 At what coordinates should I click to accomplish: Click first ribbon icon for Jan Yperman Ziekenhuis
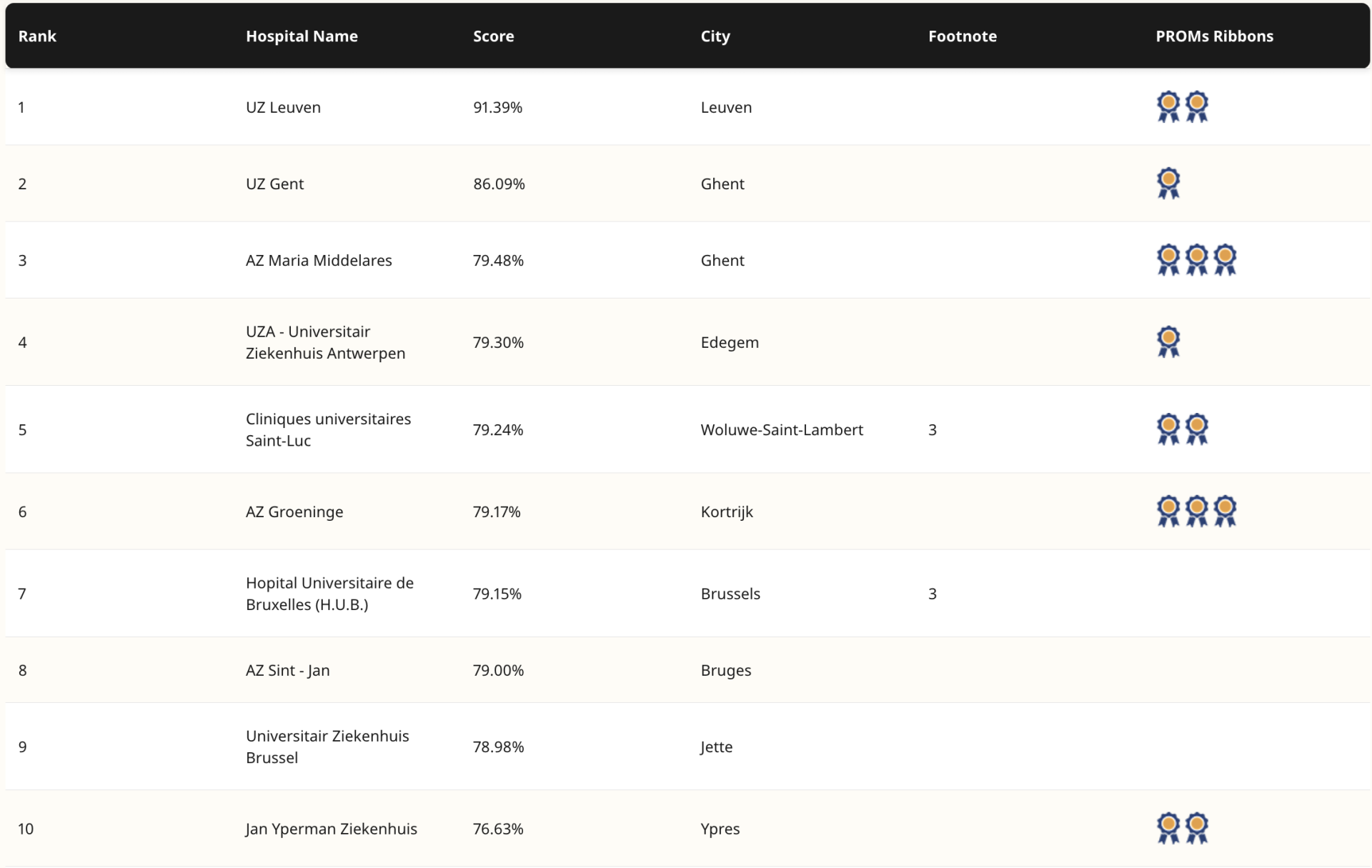coord(1168,828)
